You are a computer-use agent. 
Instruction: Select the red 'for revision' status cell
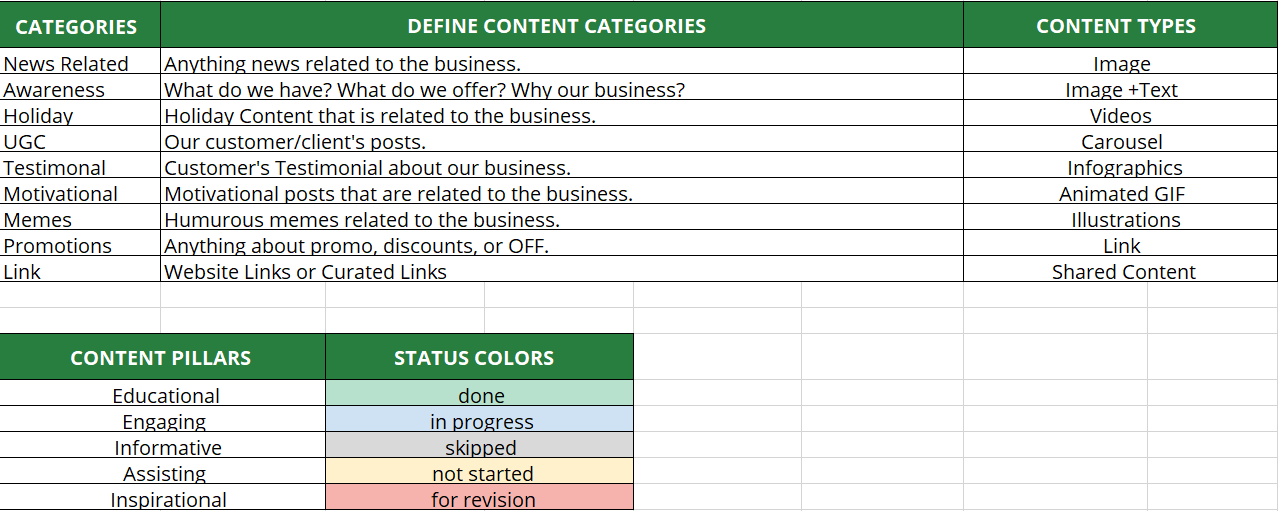coord(480,498)
